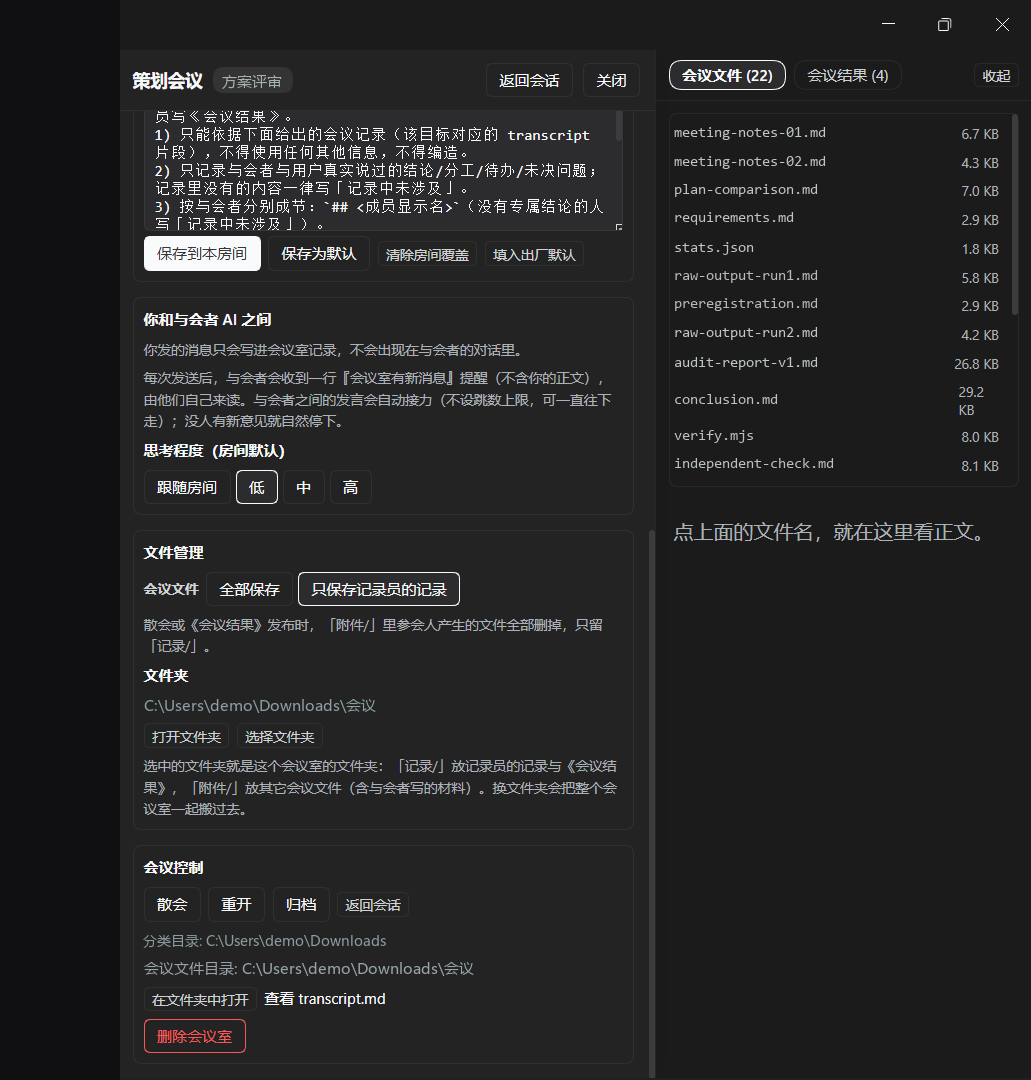The image size is (1031, 1080).
Task: Click 散会 to end the meeting
Action: pyautogui.click(x=172, y=904)
